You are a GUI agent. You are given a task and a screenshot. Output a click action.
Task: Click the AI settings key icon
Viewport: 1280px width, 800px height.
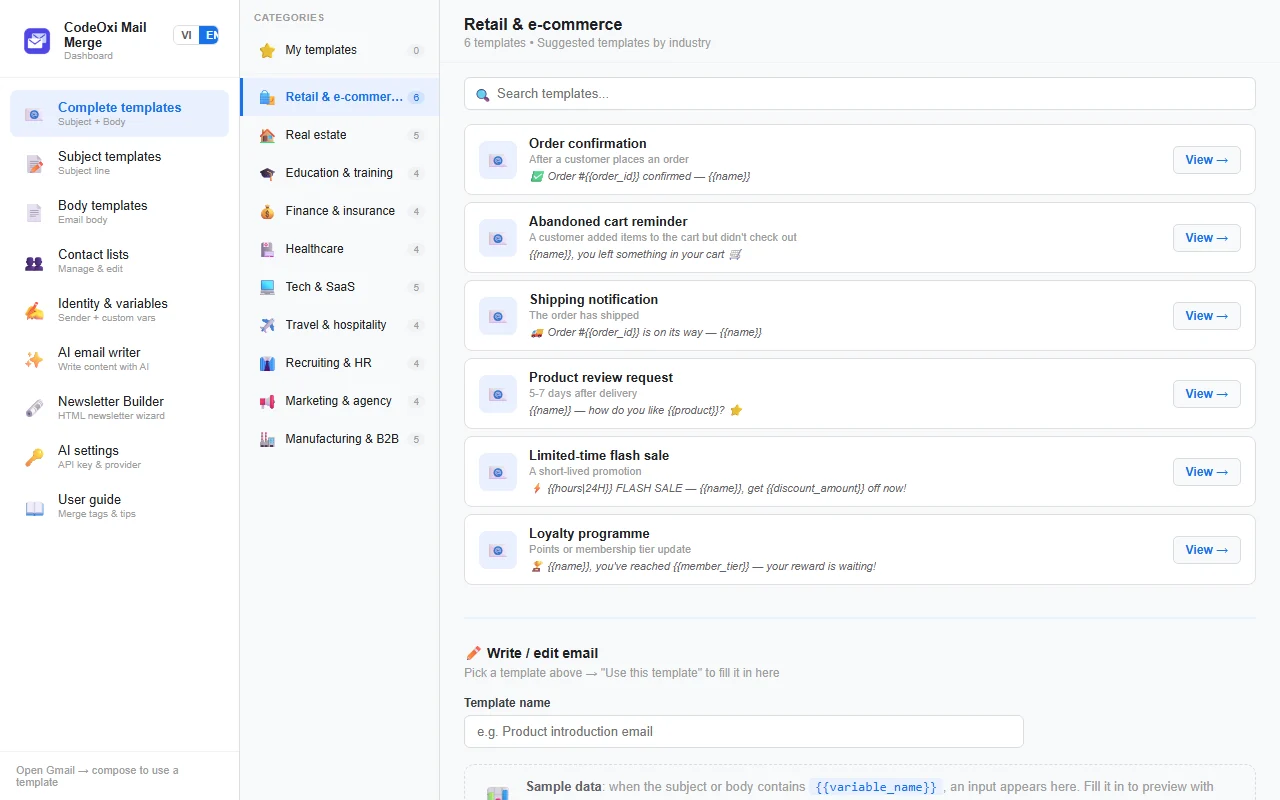34,458
